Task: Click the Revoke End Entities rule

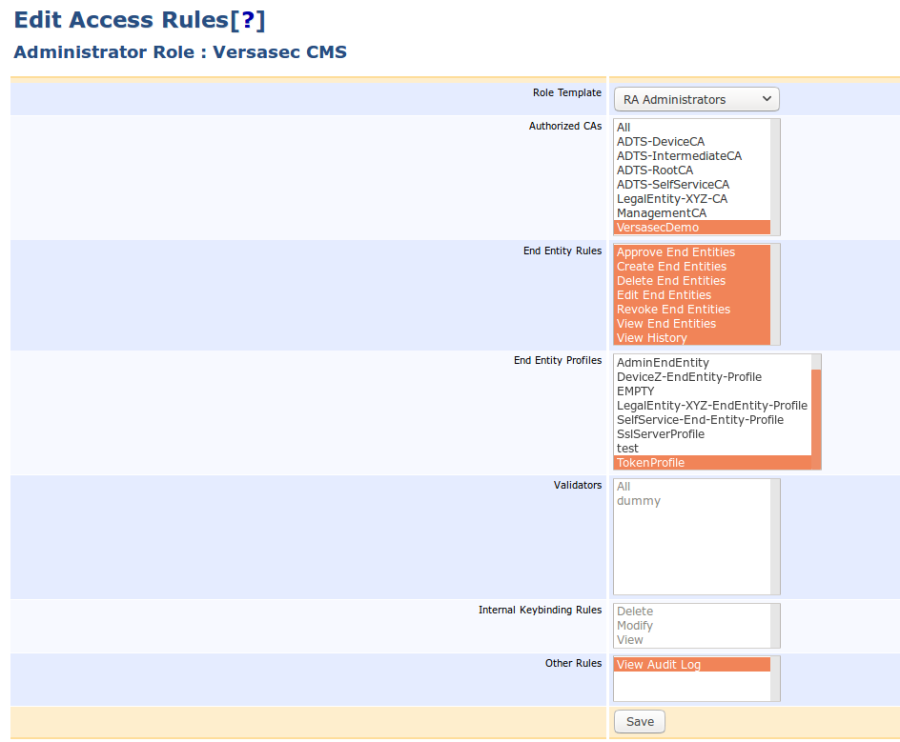Action: coord(672,309)
